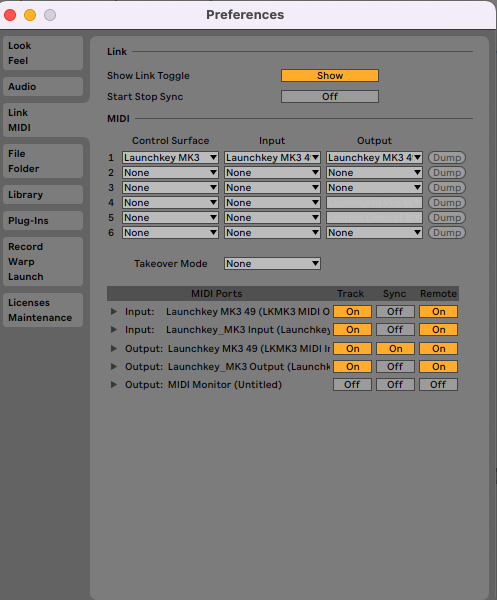Toggle the Show Link Toggle button

330,75
